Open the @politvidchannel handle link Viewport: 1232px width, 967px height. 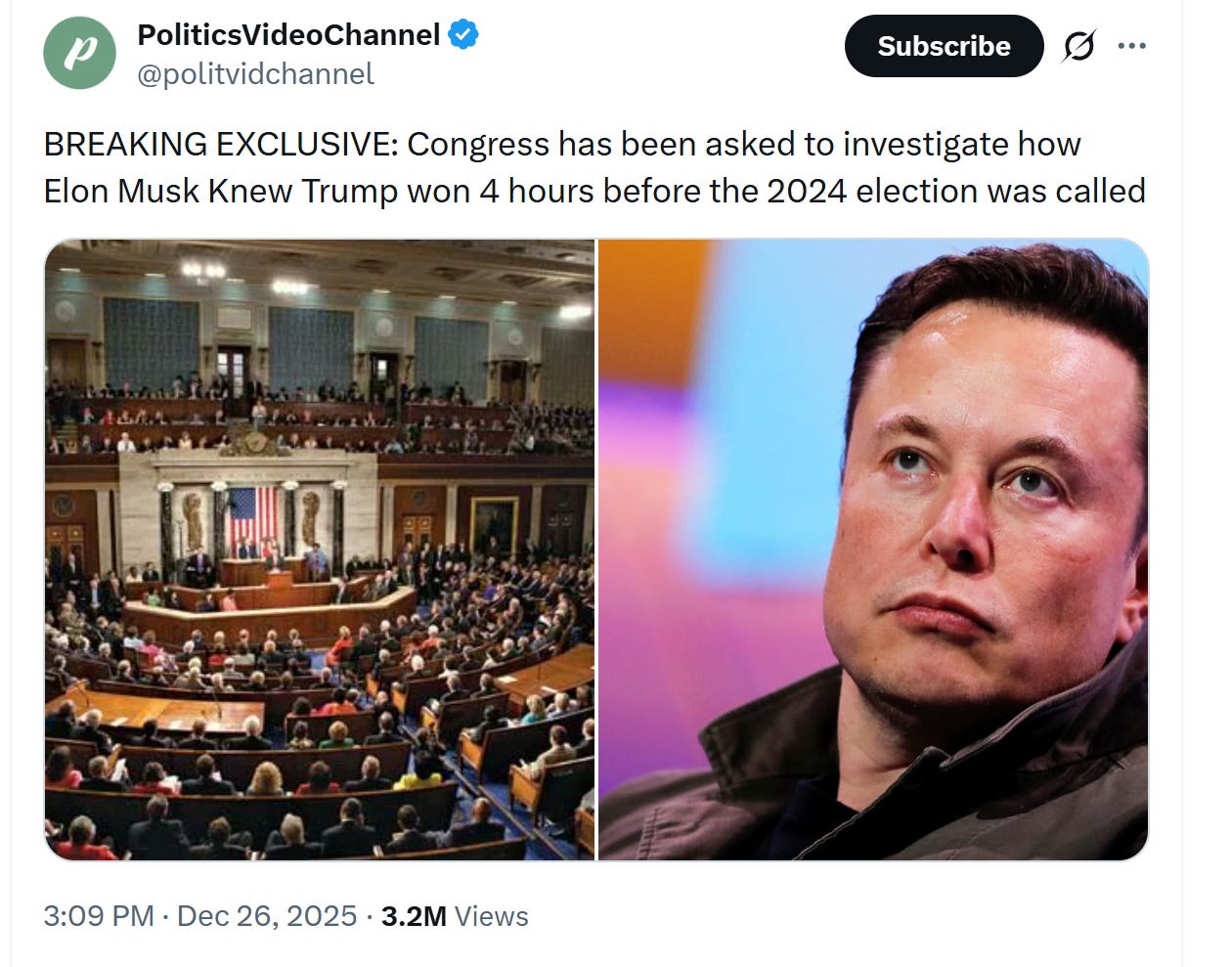coord(255,74)
